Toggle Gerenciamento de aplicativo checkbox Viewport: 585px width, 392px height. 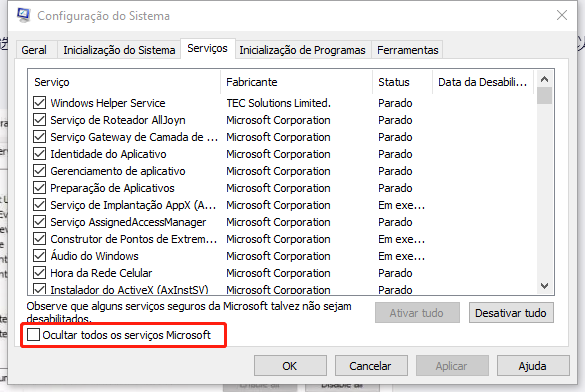(x=40, y=171)
